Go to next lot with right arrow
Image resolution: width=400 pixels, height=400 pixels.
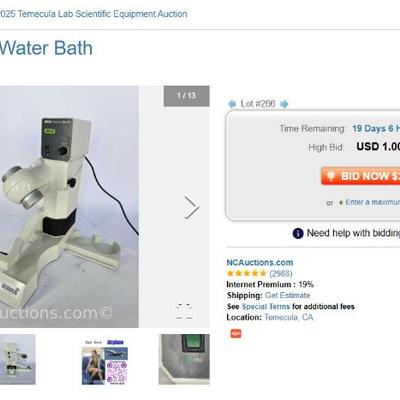pos(284,104)
